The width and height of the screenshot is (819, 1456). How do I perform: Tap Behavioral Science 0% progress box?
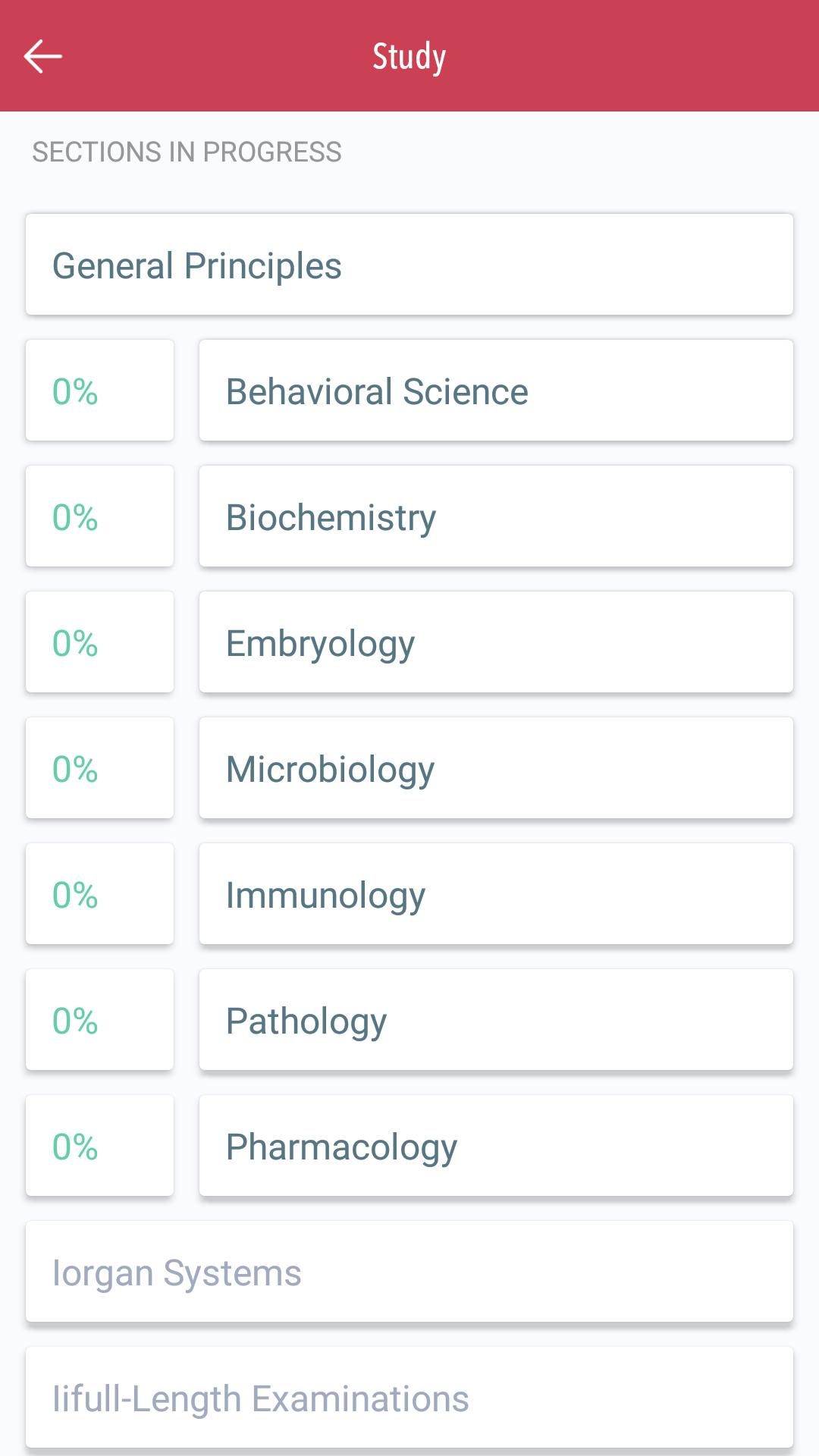[99, 391]
